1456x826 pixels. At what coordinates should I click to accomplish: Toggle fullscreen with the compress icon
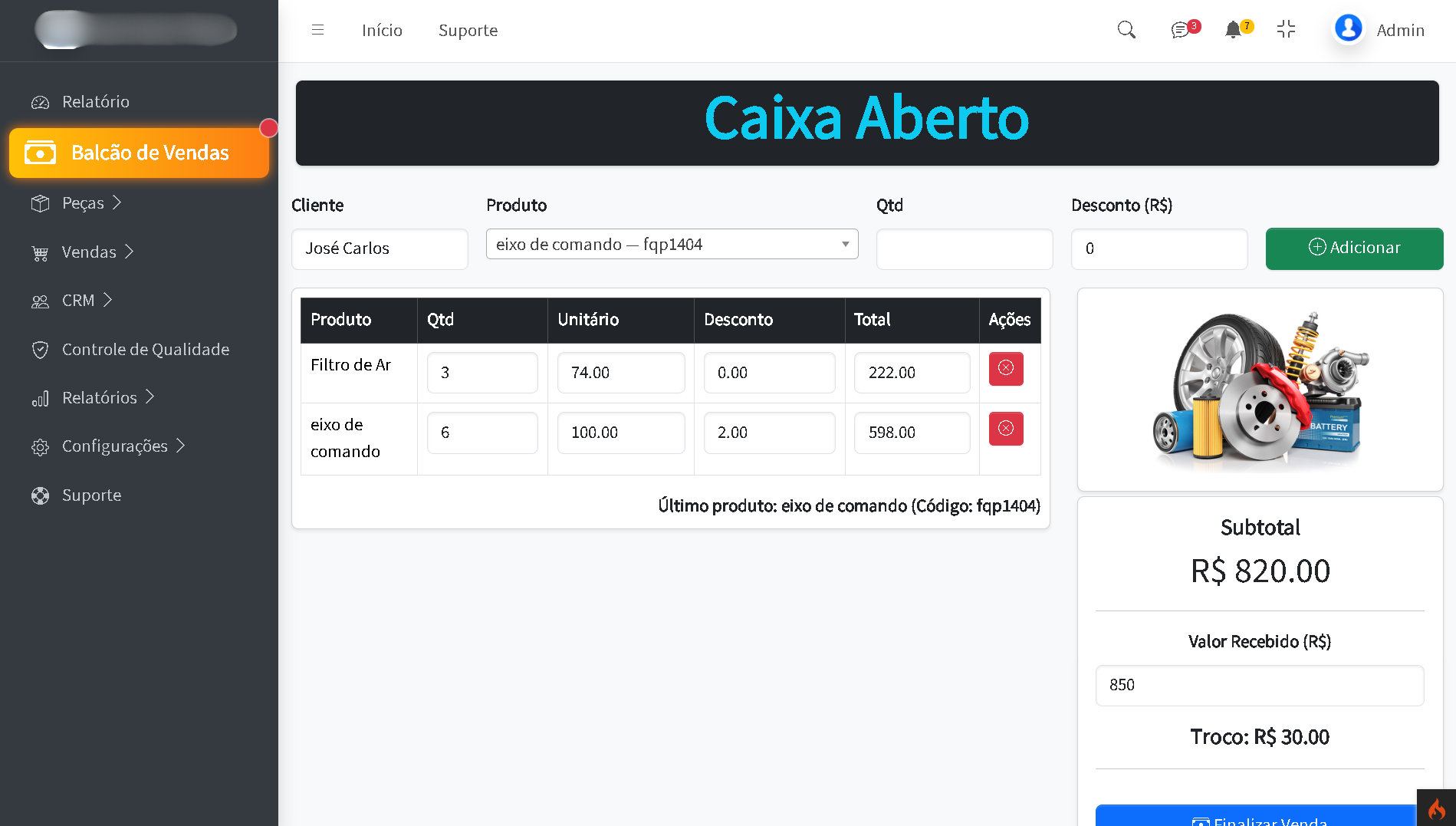[x=1286, y=30]
